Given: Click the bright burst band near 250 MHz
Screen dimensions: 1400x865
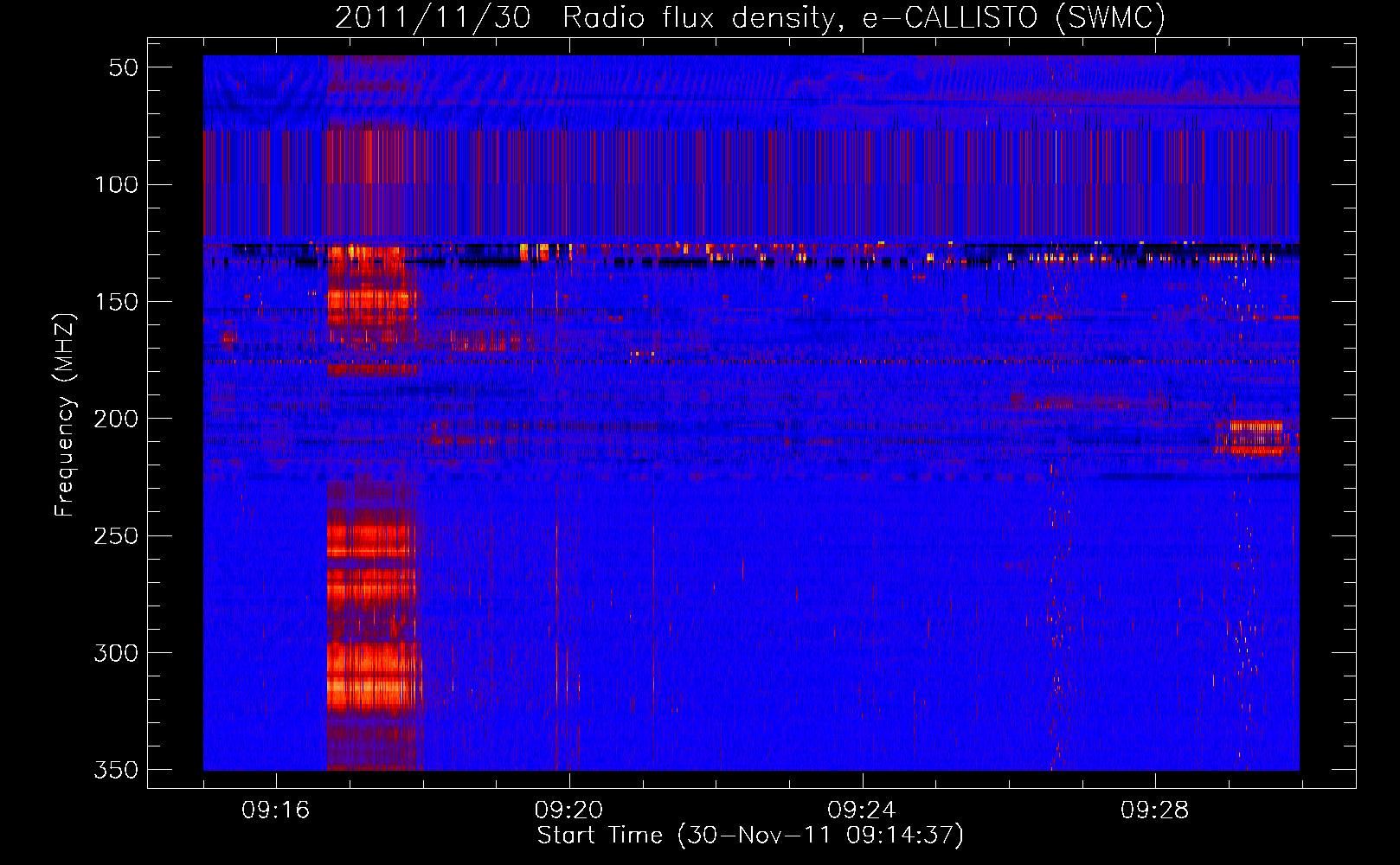Looking at the screenshot, I should coord(370,541).
